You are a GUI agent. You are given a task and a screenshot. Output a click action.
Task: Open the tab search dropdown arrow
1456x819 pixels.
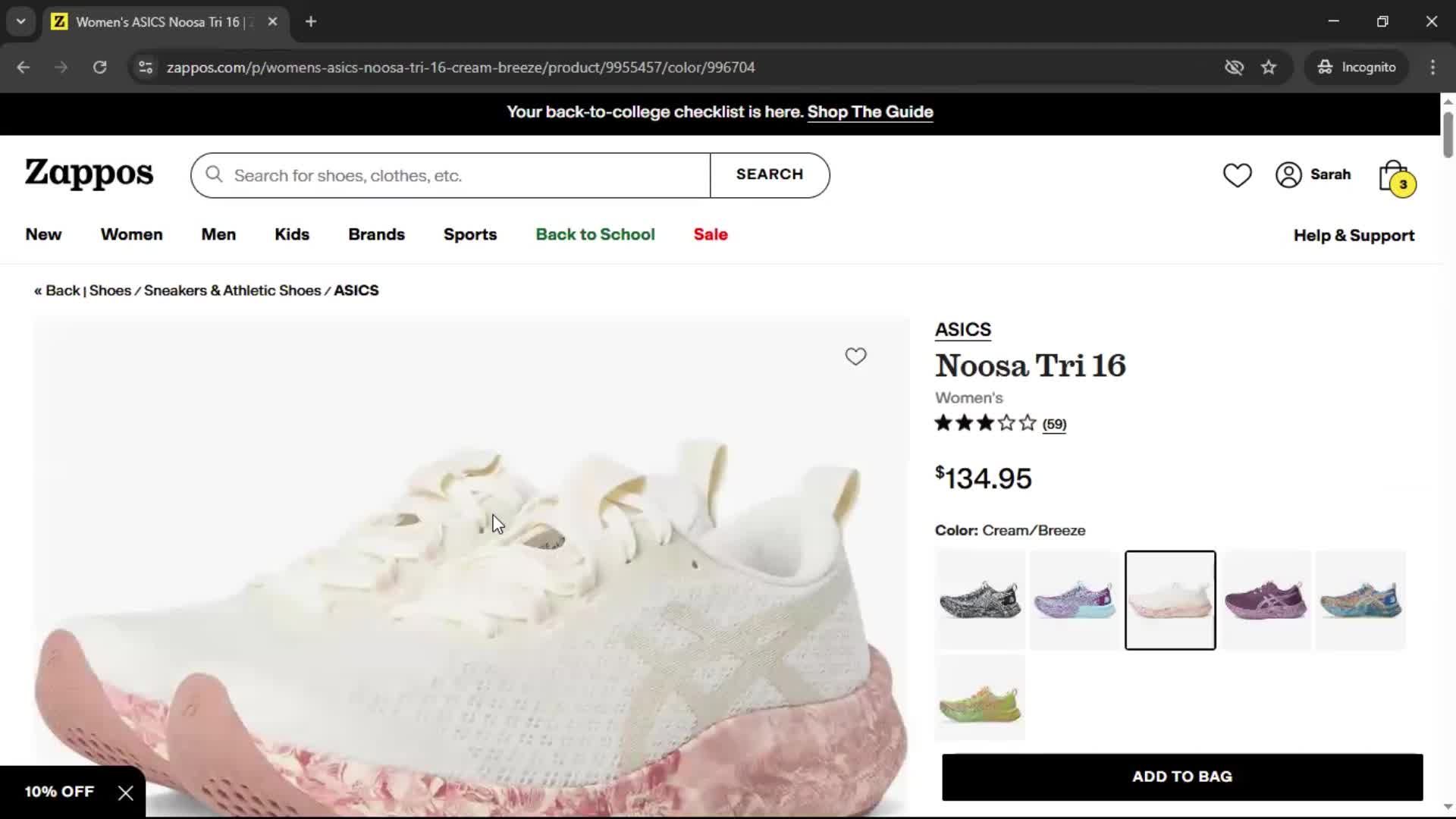coord(21,21)
